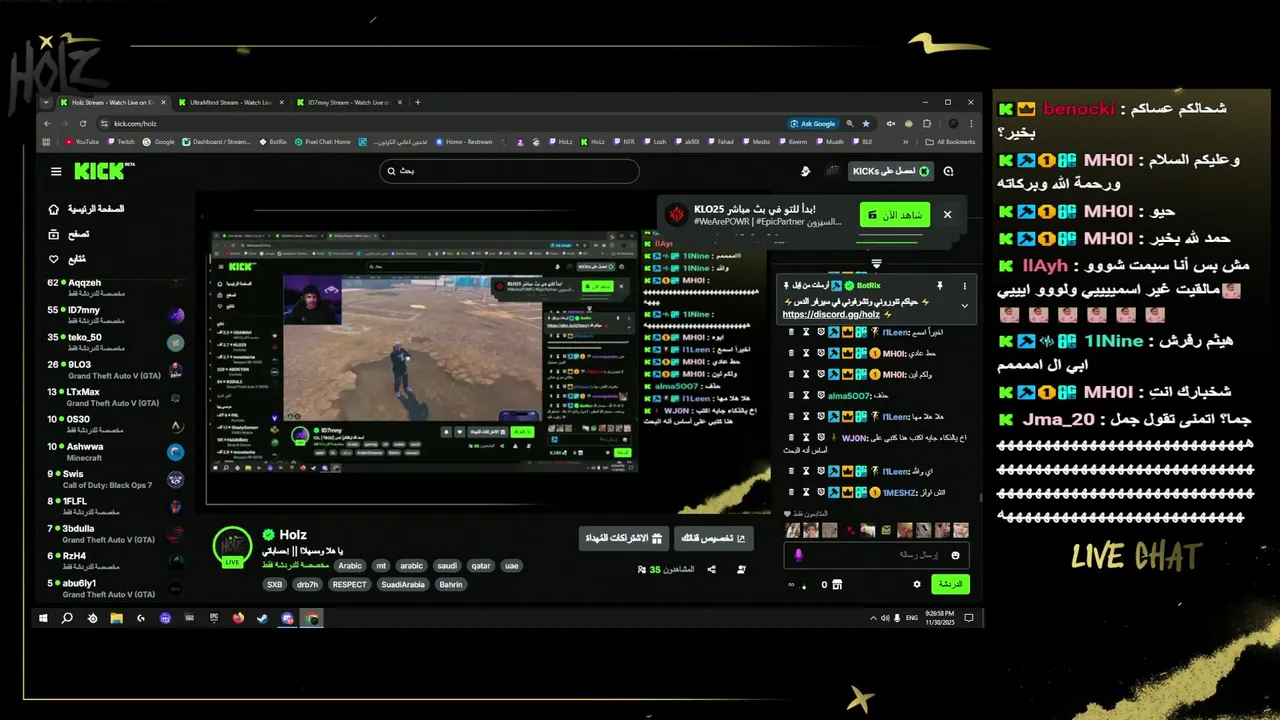Open the BotRix bookmark

click(x=273, y=142)
